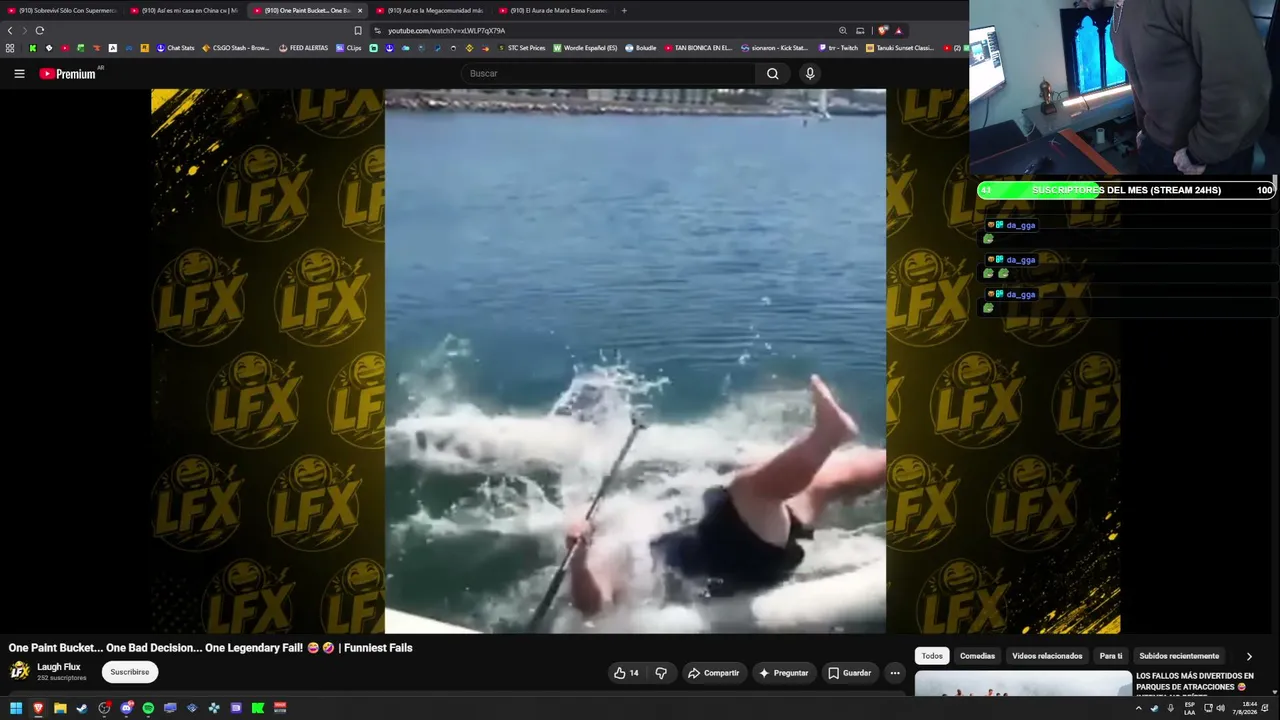Image resolution: width=1280 pixels, height=720 pixels.
Task: Switch the ESP LAA keyboard language
Action: point(1190,708)
